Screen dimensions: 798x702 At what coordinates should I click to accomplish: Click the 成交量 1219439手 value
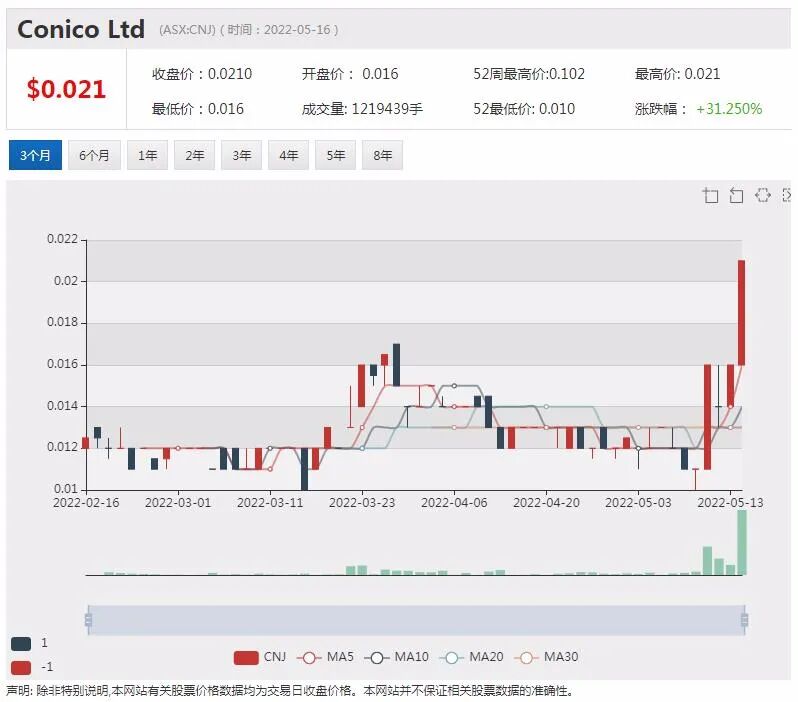(362, 109)
